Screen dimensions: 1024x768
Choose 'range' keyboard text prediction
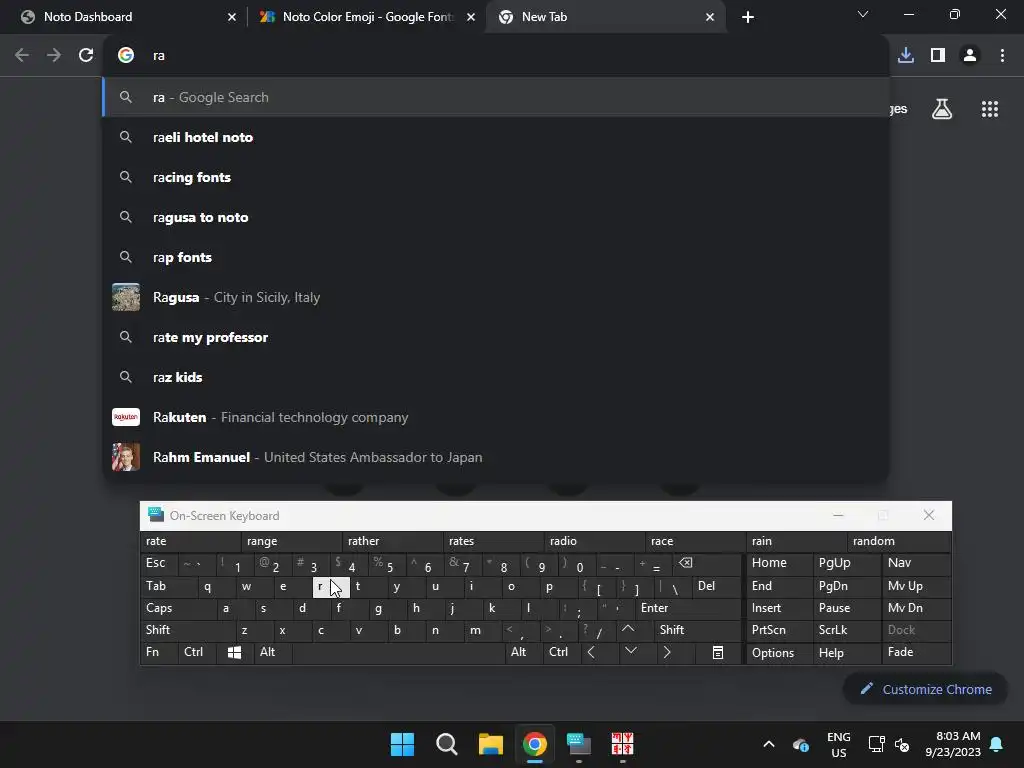(292, 541)
